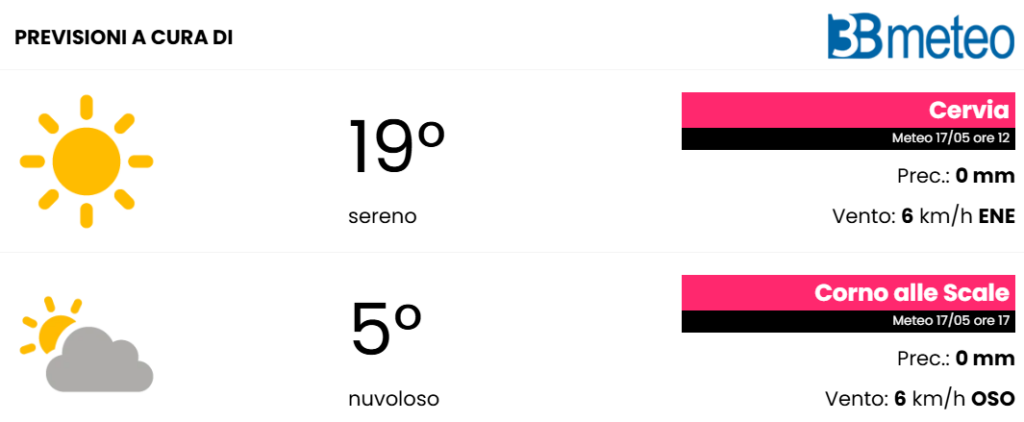This screenshot has height=422, width=1024.
Task: Open the Corno alle Scale location header
Action: (x=849, y=293)
